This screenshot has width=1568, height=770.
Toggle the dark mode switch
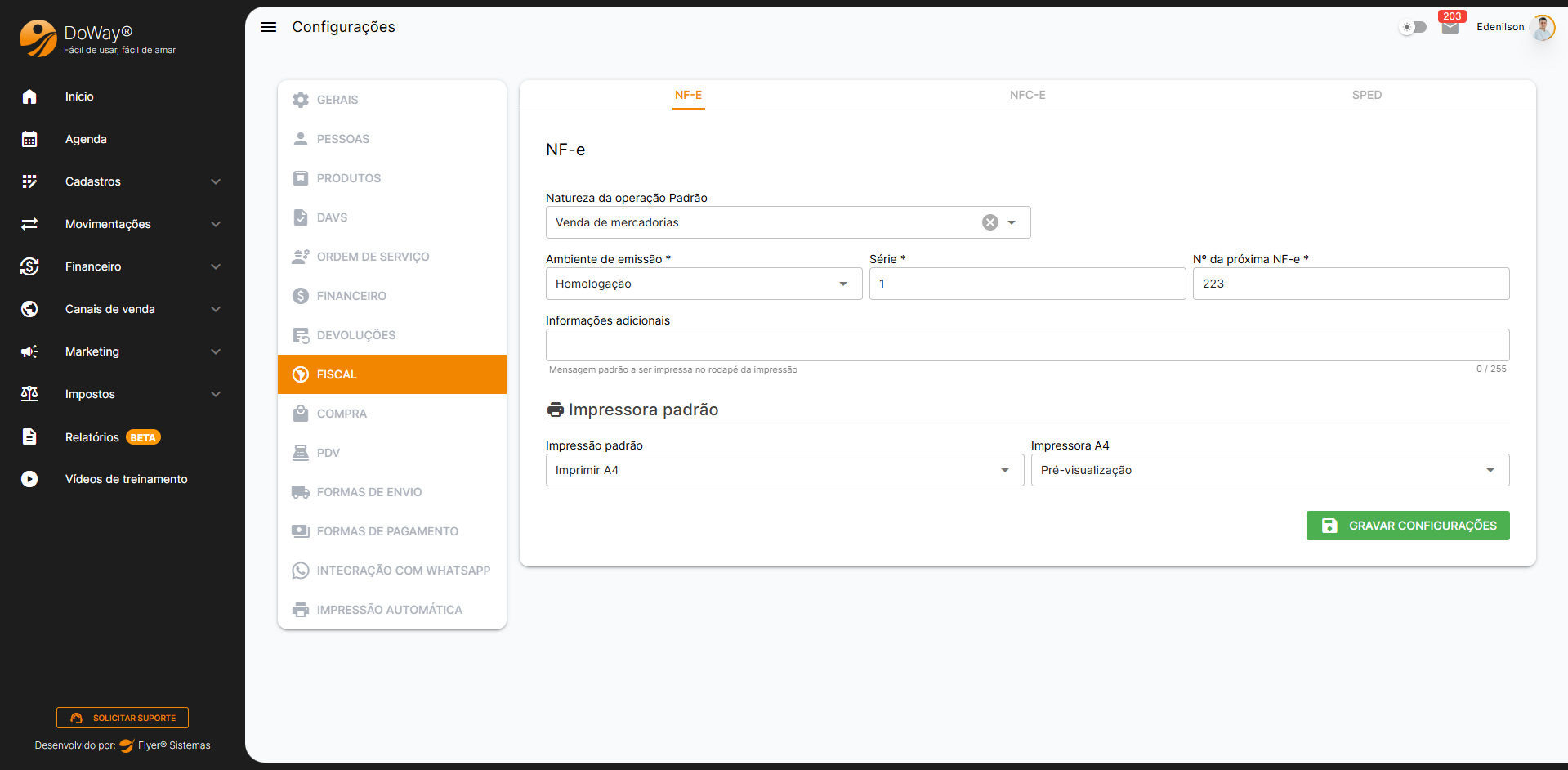point(1413,27)
